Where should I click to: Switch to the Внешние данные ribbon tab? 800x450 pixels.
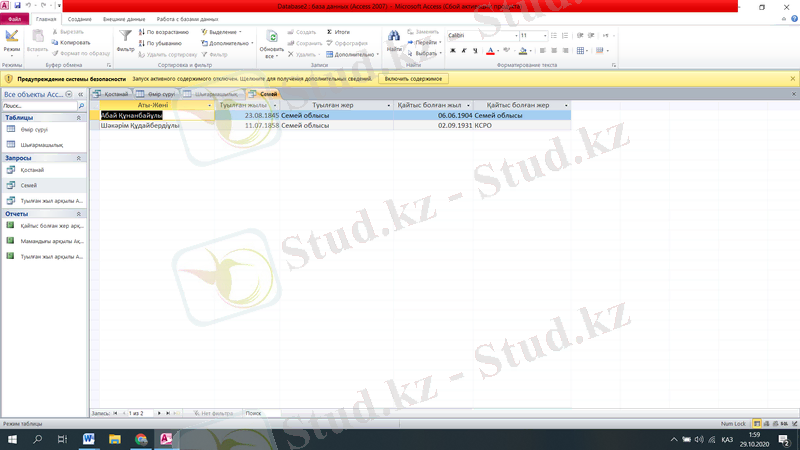[x=124, y=19]
